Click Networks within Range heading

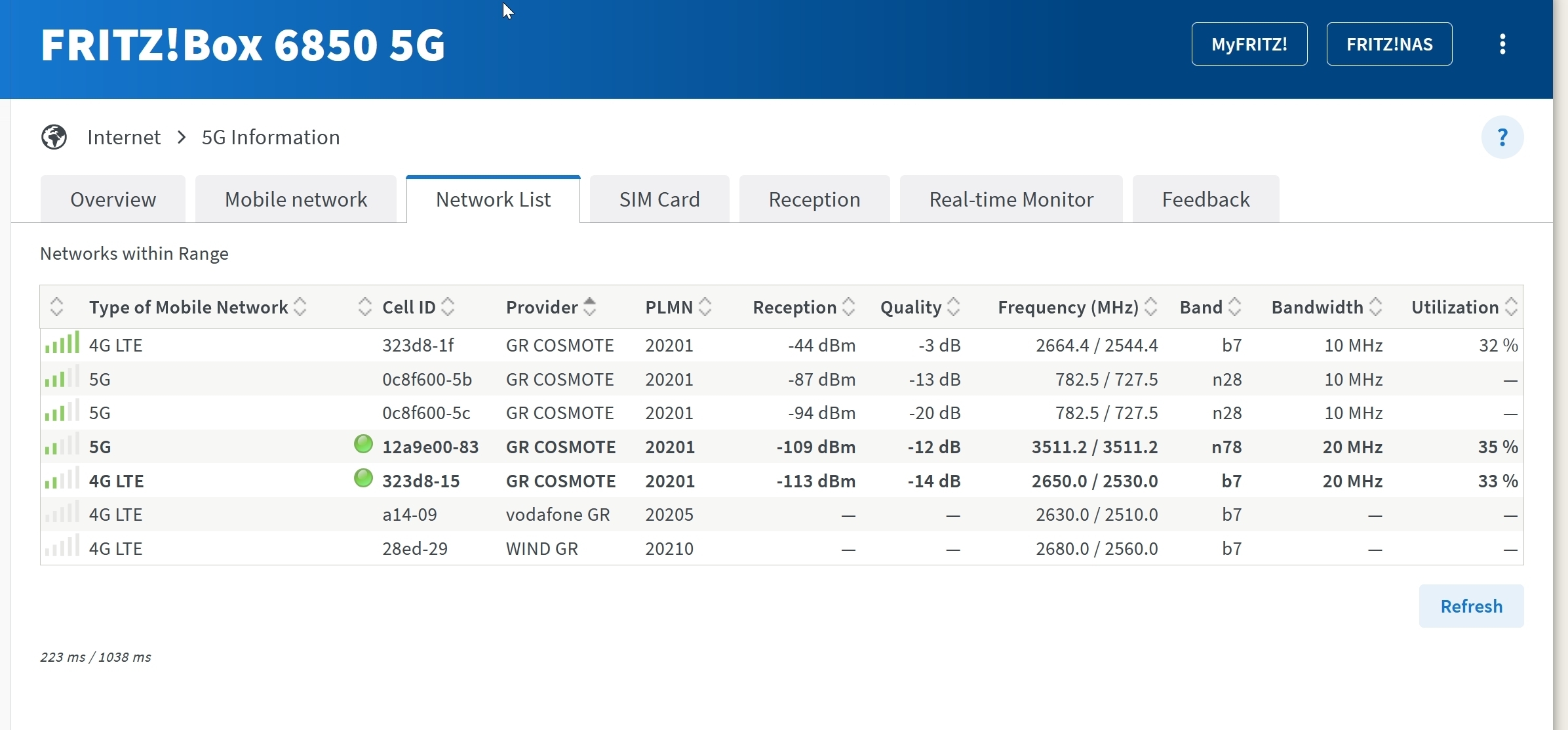[x=134, y=253]
